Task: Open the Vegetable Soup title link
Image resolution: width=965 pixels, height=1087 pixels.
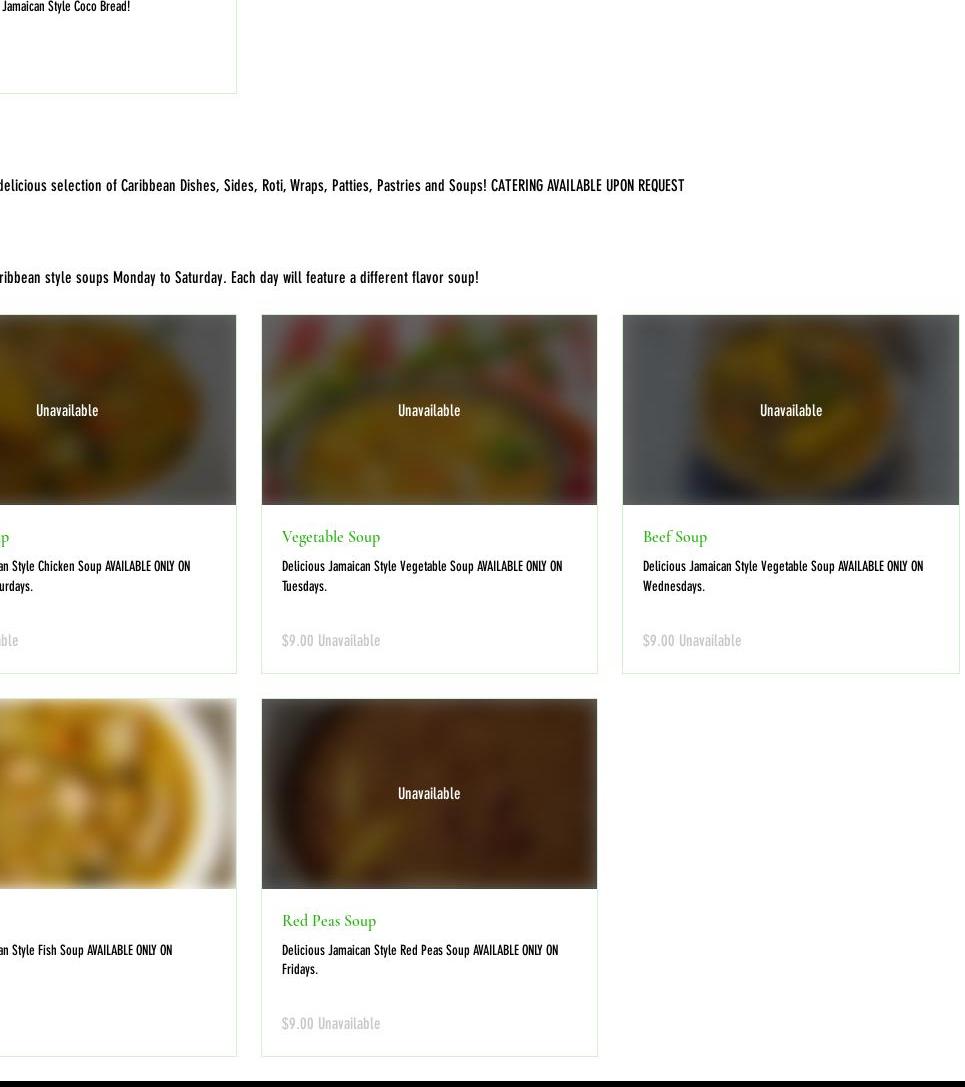Action: 331,537
